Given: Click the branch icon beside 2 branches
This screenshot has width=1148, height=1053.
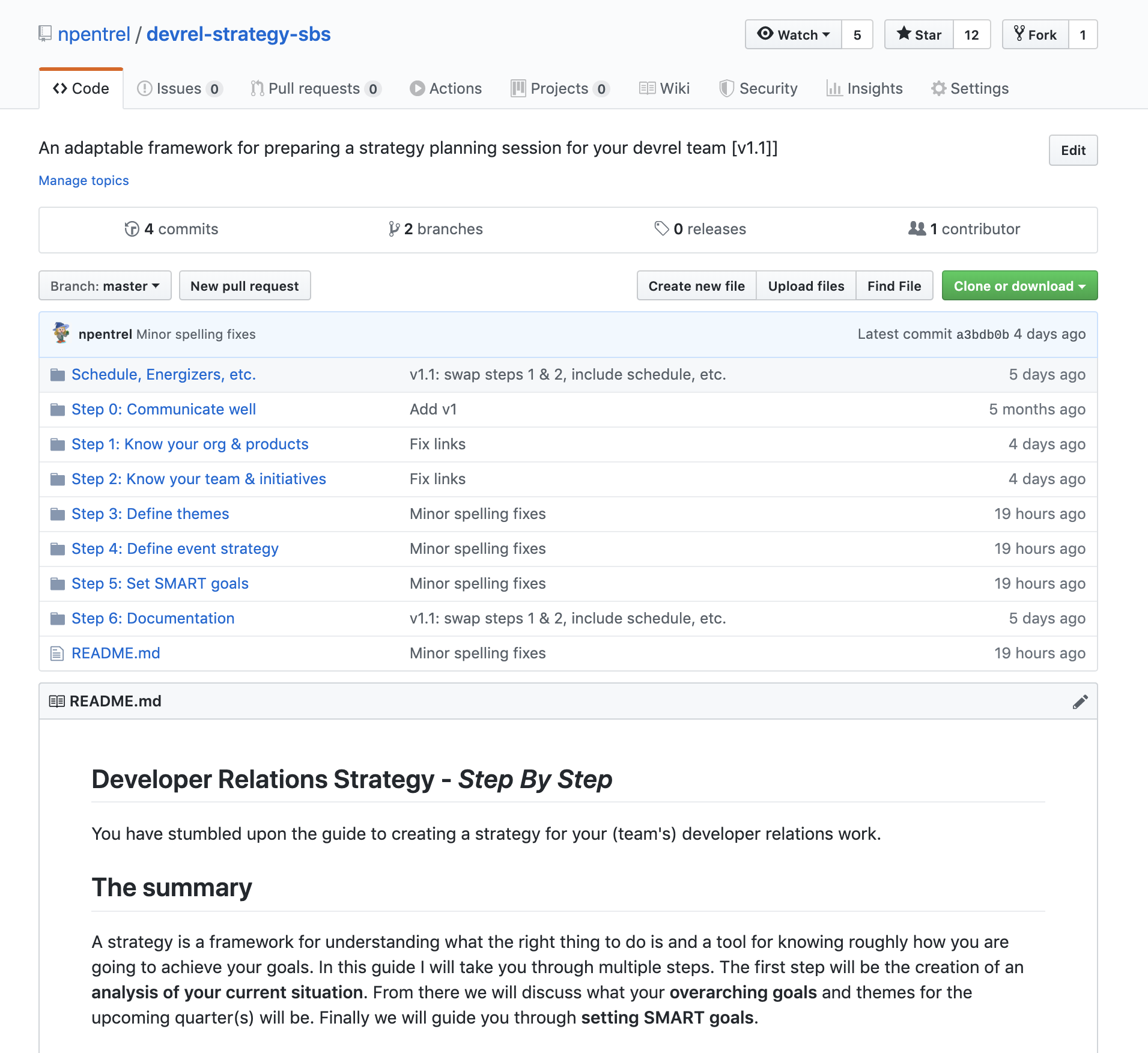Looking at the screenshot, I should (394, 229).
